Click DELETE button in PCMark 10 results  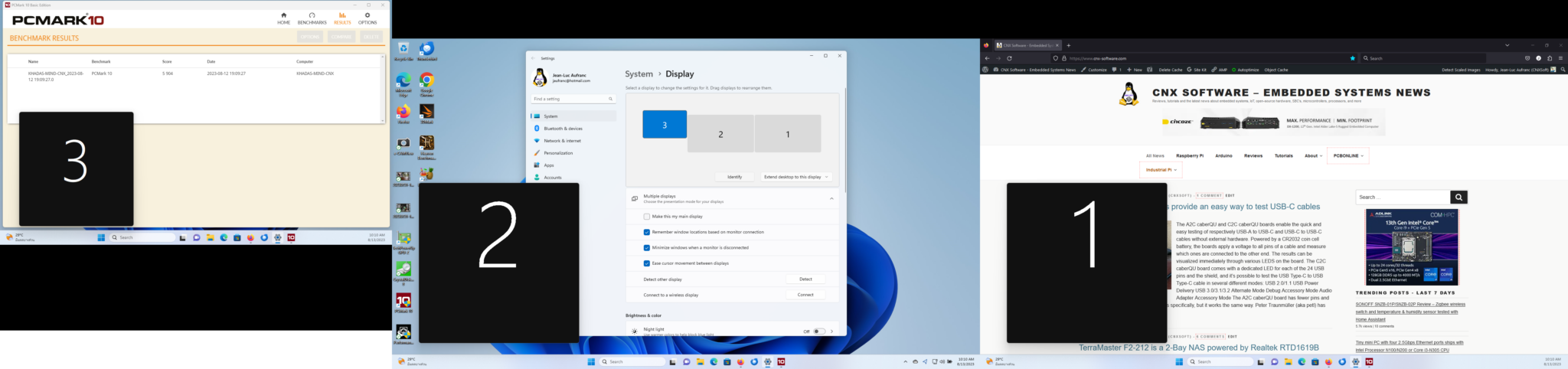(x=371, y=37)
